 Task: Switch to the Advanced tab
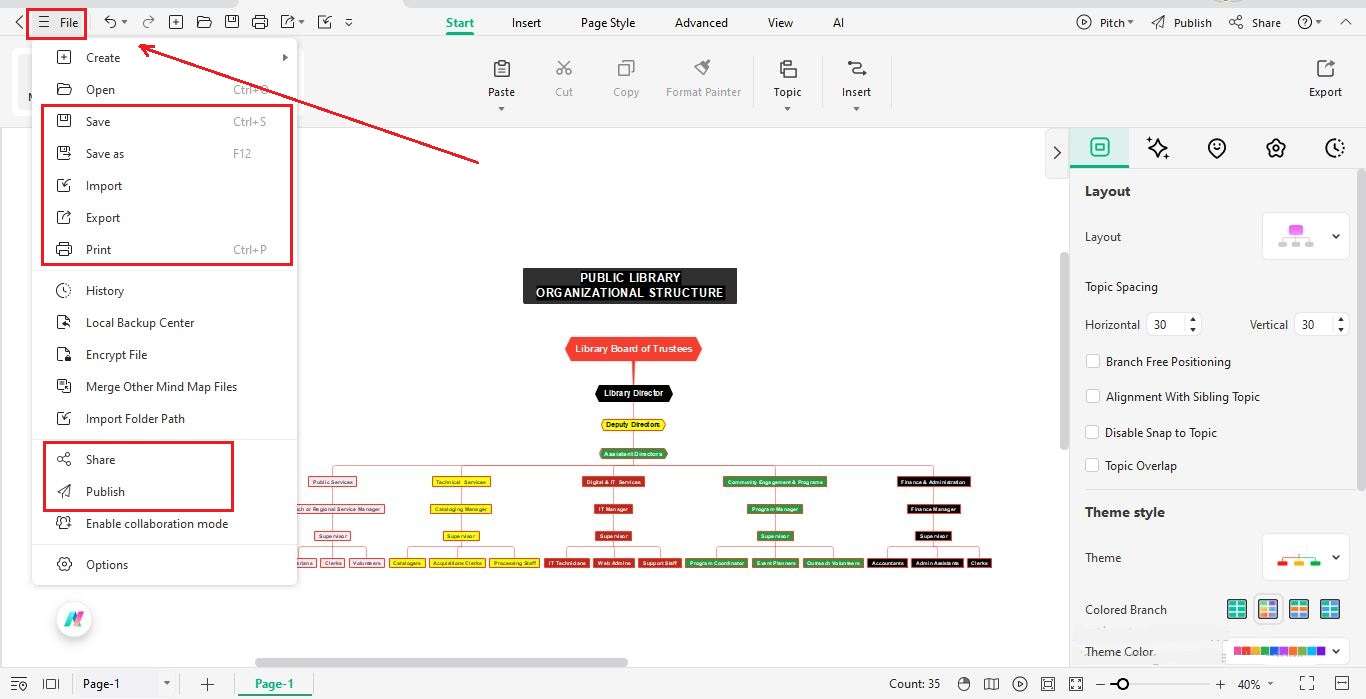coord(701,22)
